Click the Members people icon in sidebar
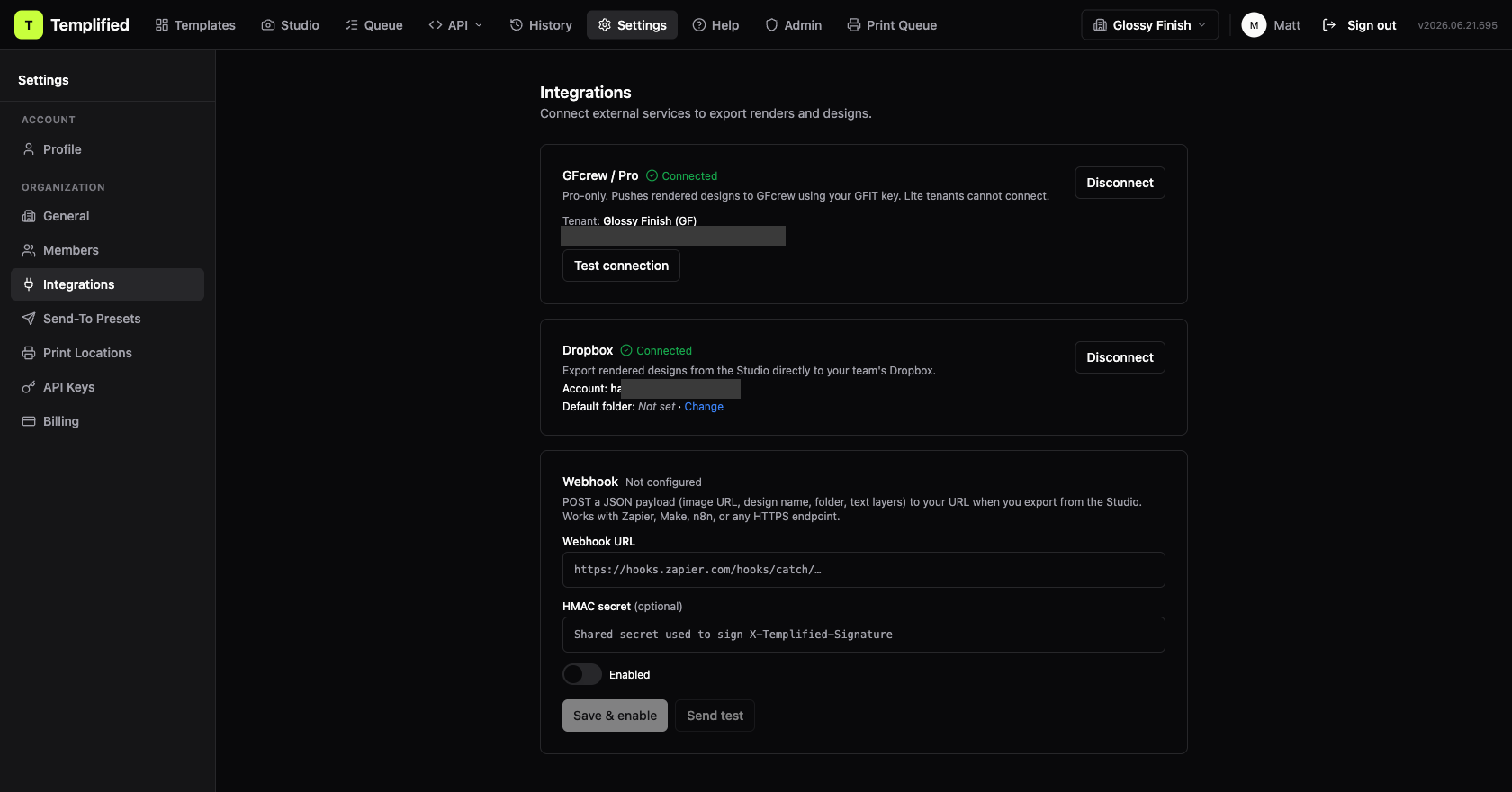 click(29, 250)
